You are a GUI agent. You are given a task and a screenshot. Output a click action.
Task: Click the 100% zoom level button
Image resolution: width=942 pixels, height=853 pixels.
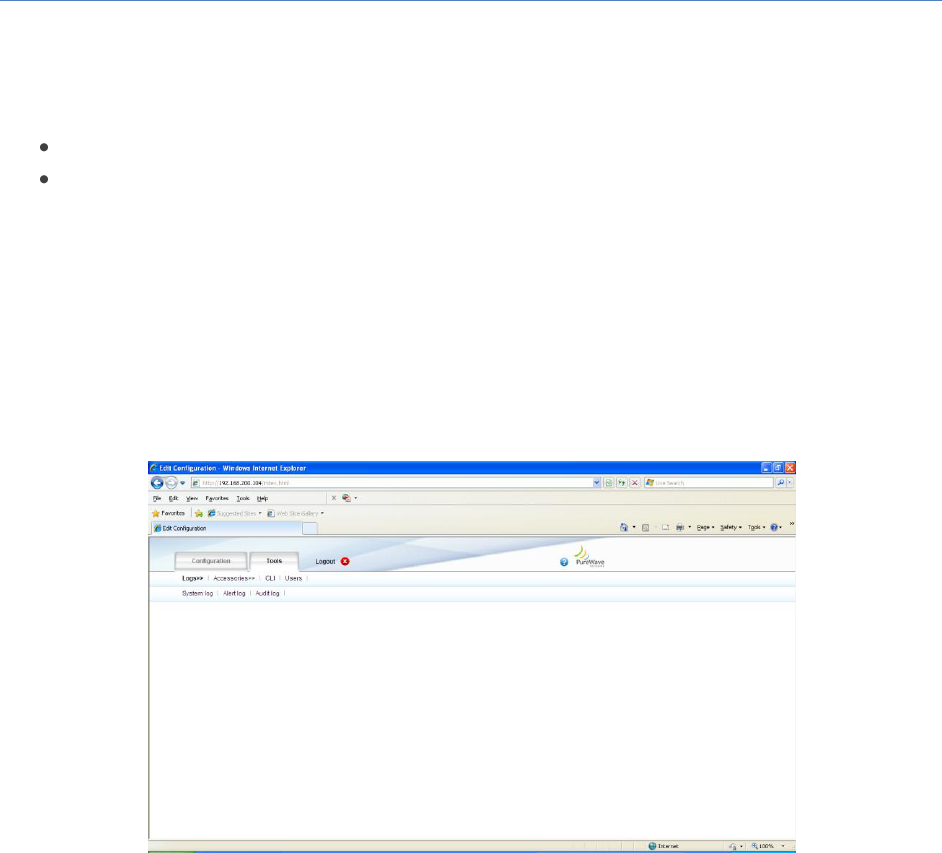(763, 846)
